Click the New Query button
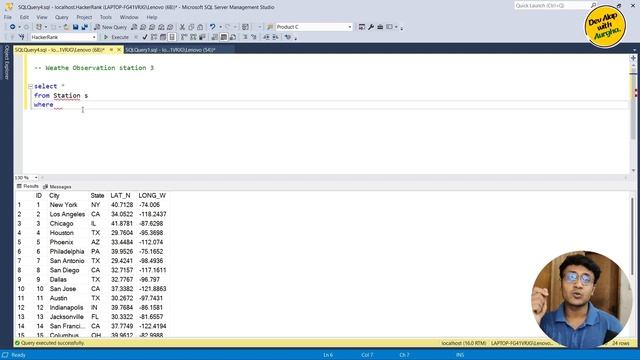Viewport: 640px width, 360px height. 111,27
